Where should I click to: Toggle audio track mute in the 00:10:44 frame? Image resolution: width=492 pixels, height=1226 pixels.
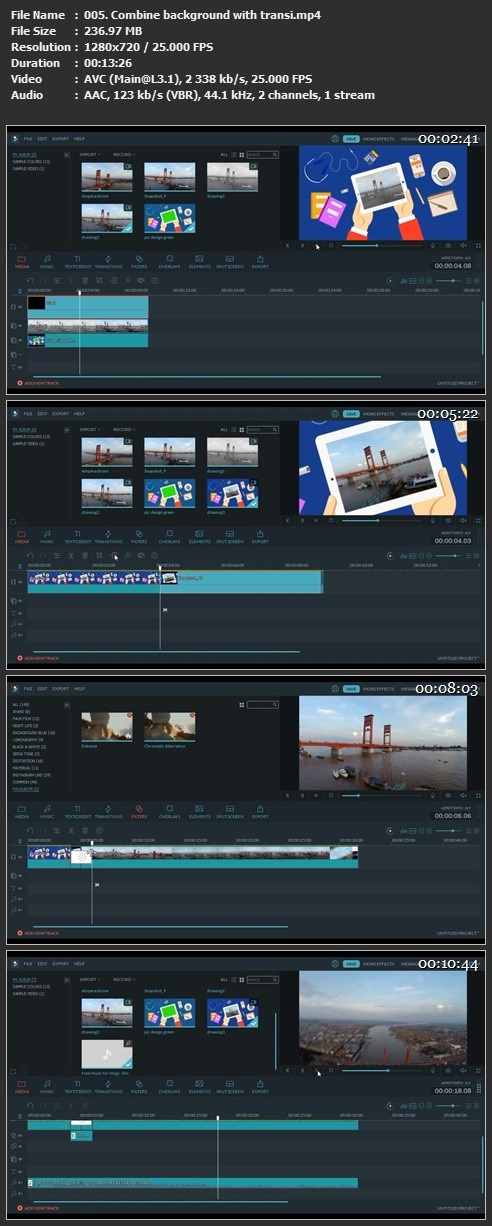[22, 1183]
